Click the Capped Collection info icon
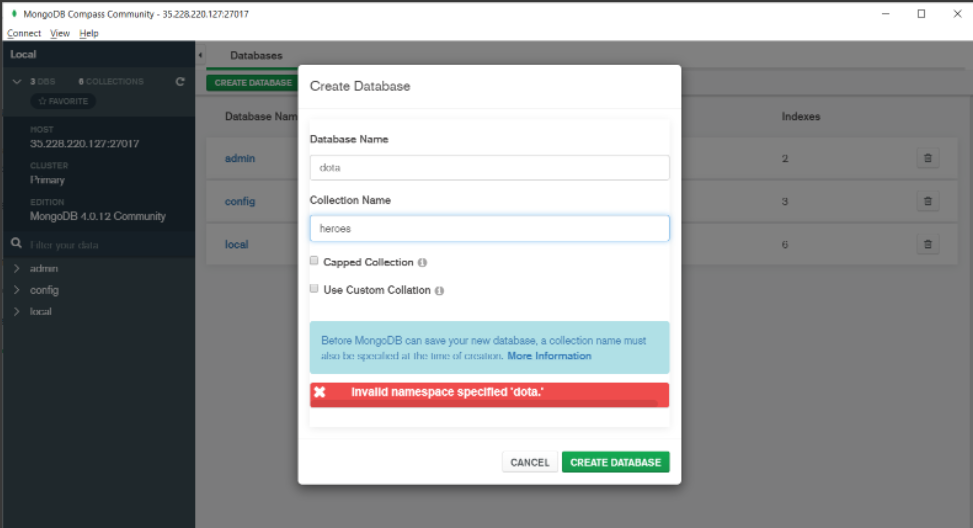This screenshot has width=973, height=528. tap(422, 262)
